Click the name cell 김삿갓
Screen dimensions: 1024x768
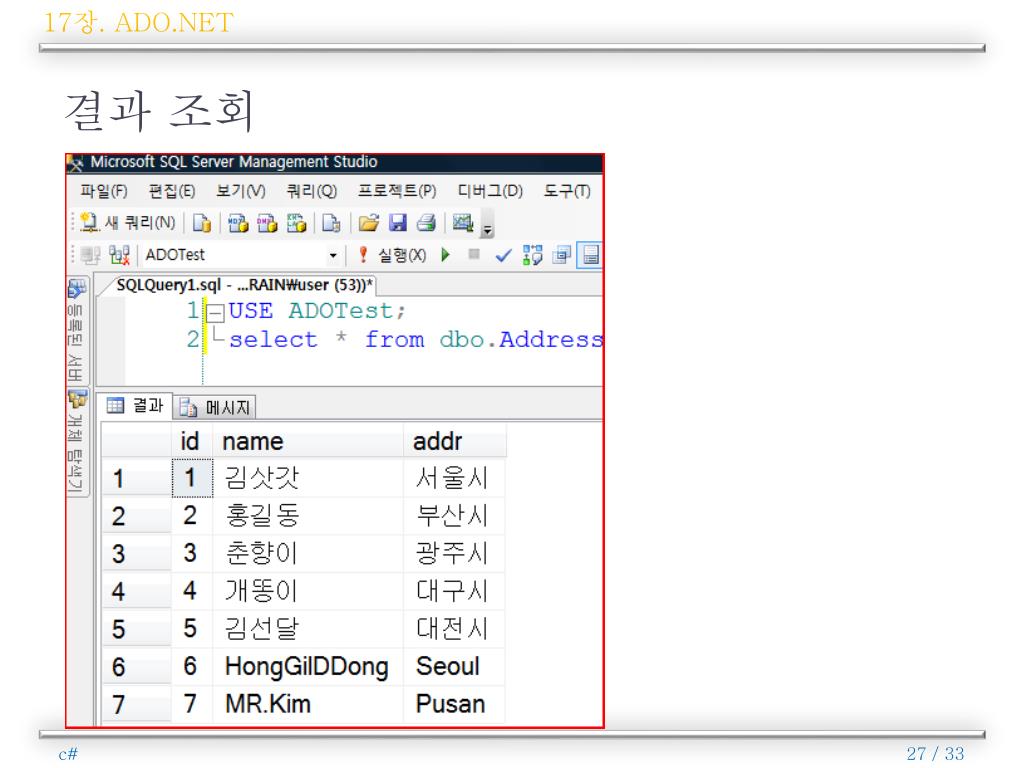point(308,479)
